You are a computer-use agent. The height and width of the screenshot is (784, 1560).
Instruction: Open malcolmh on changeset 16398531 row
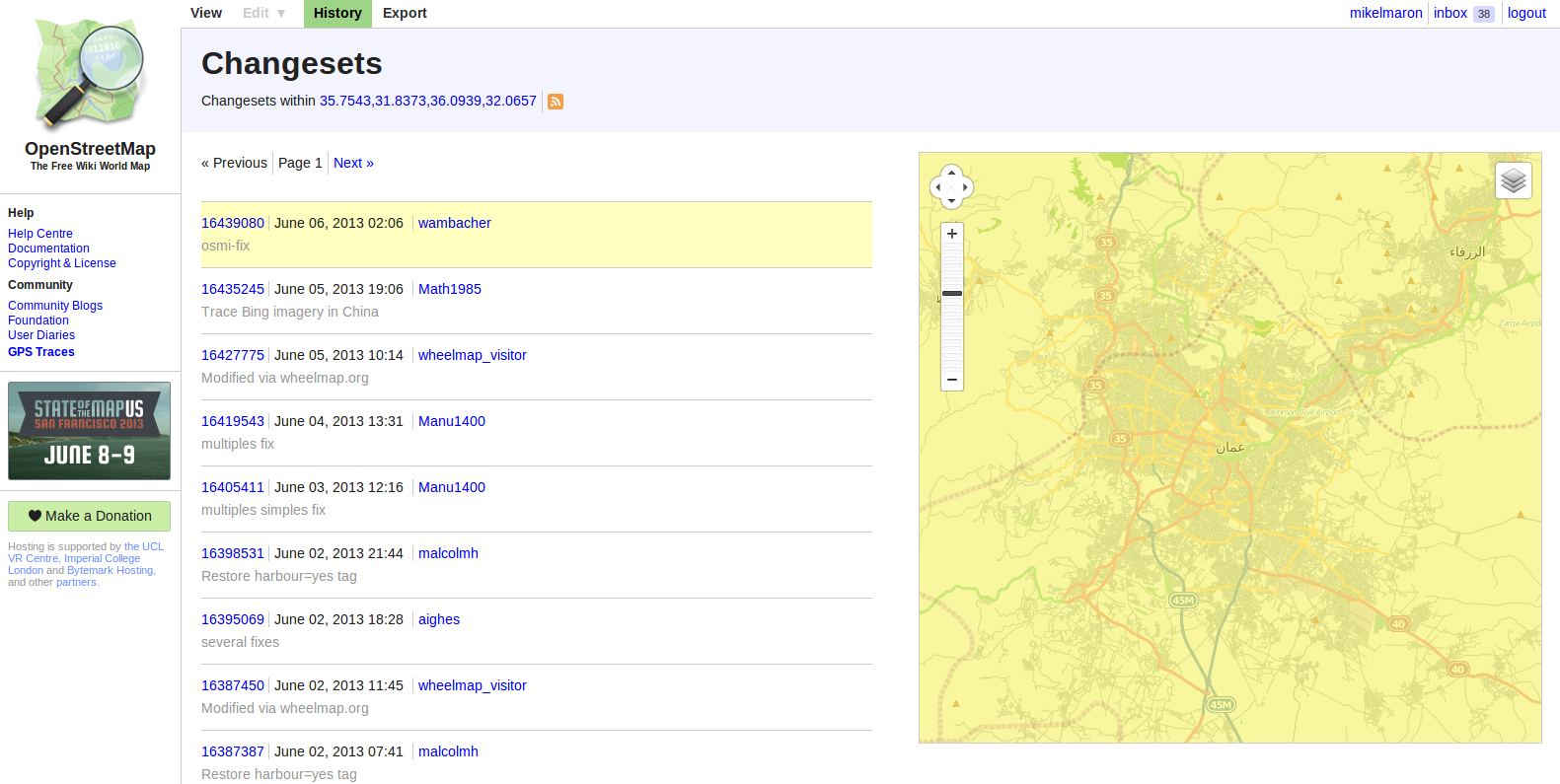pyautogui.click(x=448, y=553)
